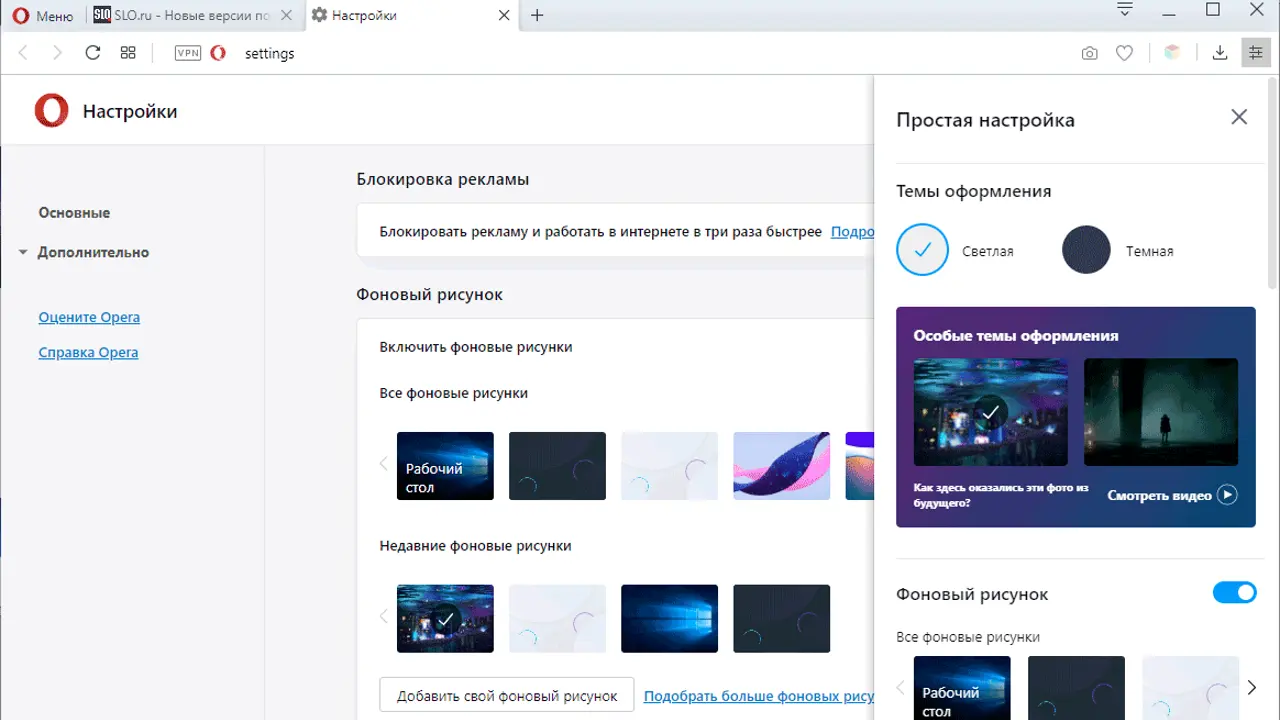Image resolution: width=1280 pixels, height=720 pixels.
Task: Toggle the Easy Setup panel icon
Action: point(1255,53)
